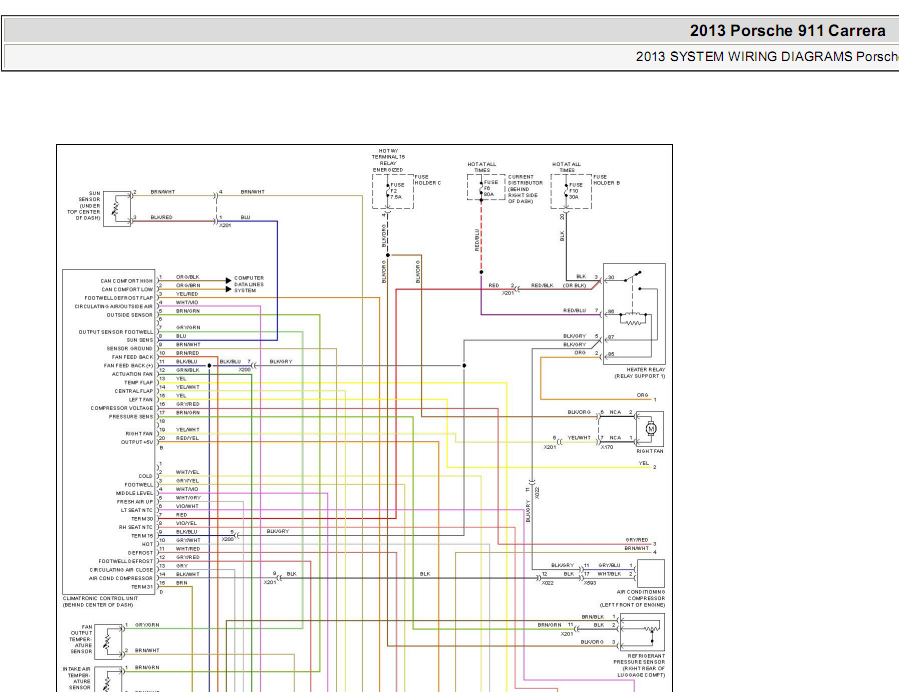Click the 'GRN/BLK' wire label

tap(187, 370)
